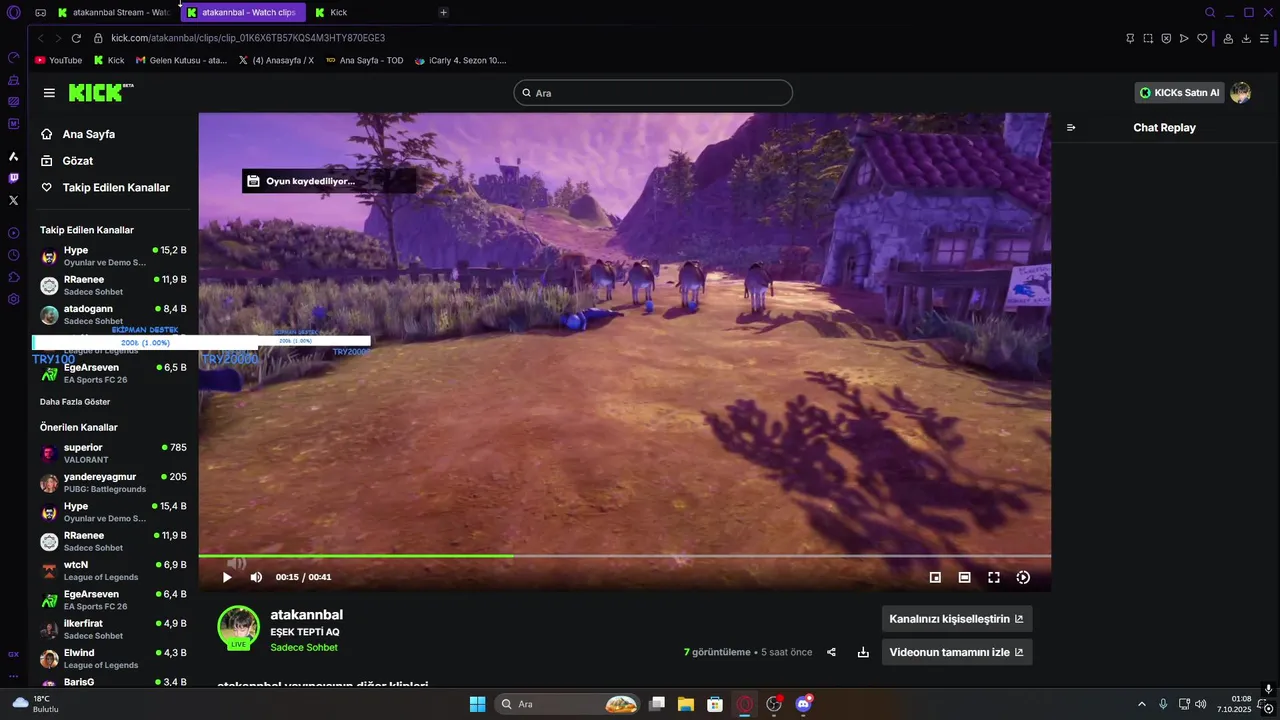1280x720 pixels.
Task: Open Elwind recommended channel
Action: click(x=113, y=659)
